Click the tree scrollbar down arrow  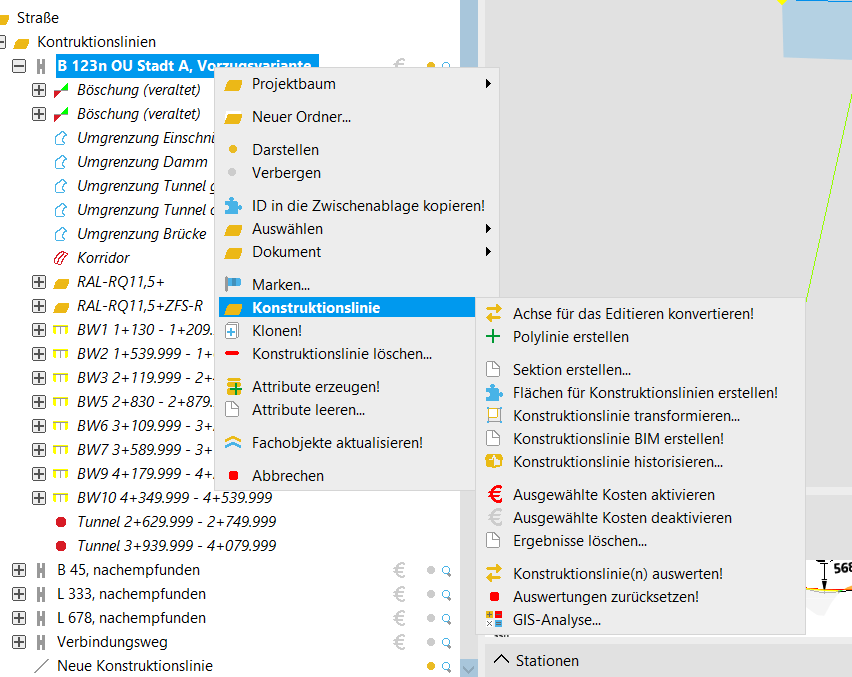pyautogui.click(x=467, y=667)
